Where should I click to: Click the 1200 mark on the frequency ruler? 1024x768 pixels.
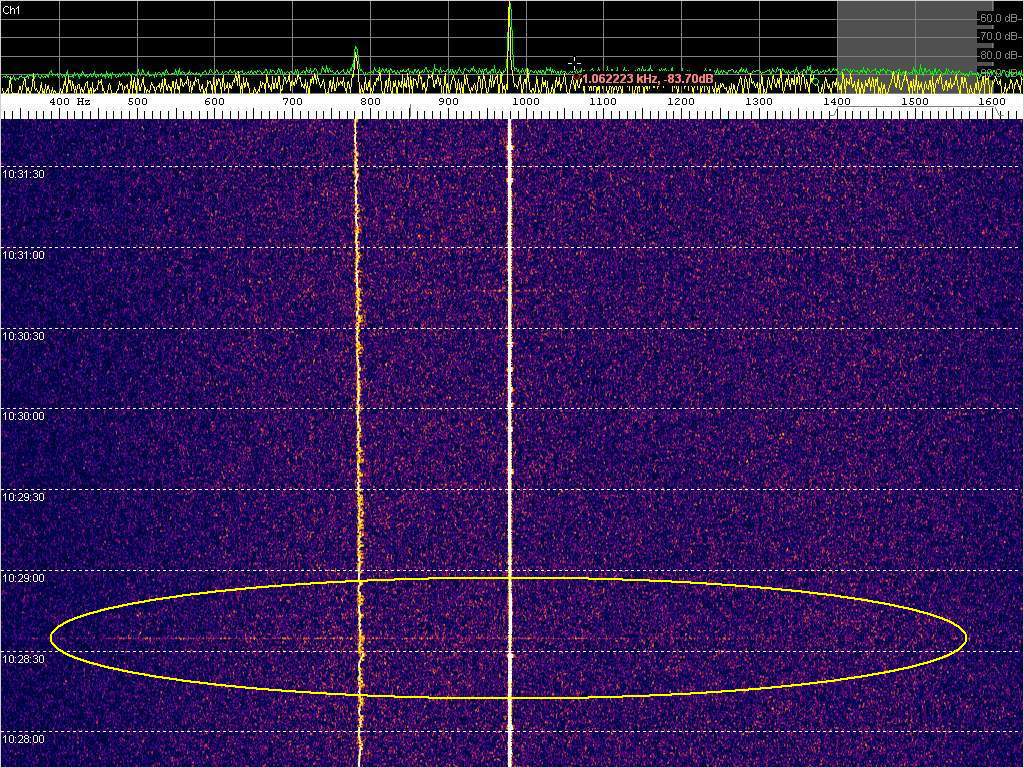(681, 102)
